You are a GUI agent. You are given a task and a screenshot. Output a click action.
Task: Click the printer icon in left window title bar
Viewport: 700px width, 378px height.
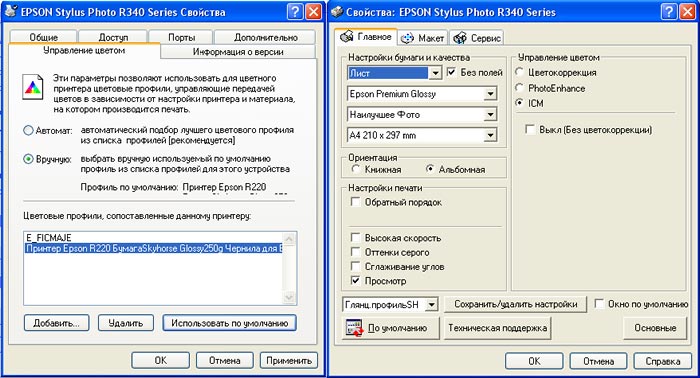tap(11, 12)
